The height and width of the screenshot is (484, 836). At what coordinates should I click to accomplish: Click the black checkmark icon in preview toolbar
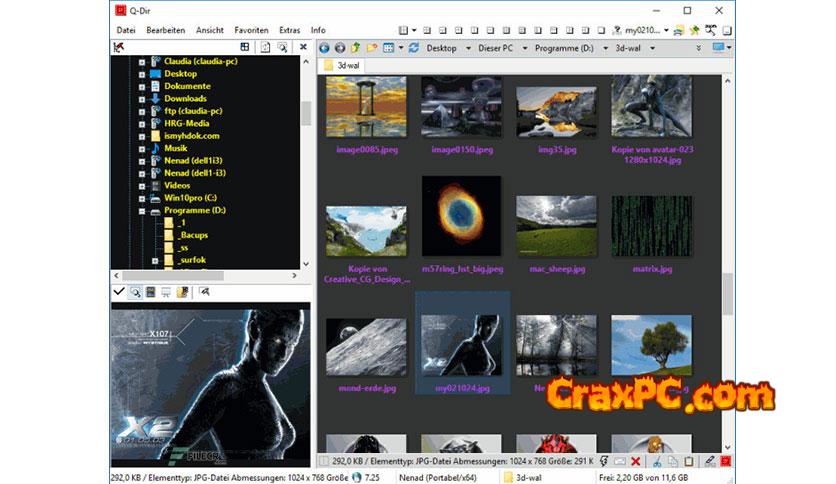pos(119,292)
